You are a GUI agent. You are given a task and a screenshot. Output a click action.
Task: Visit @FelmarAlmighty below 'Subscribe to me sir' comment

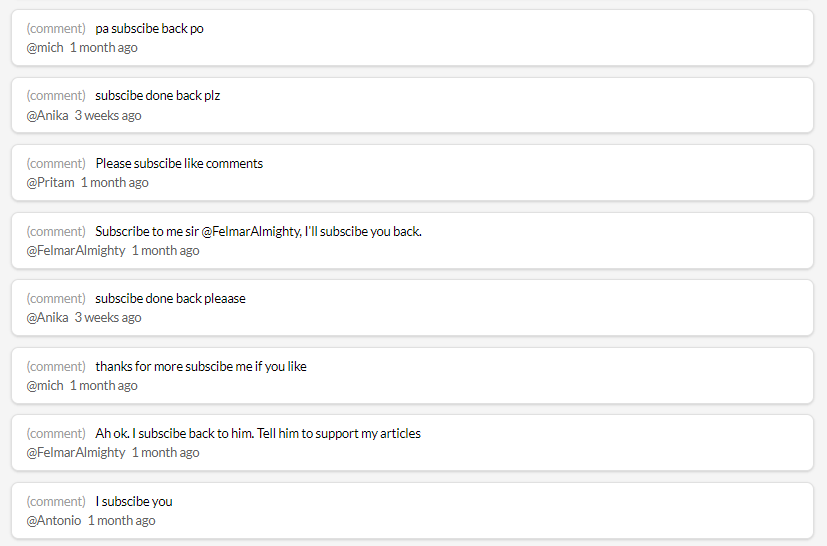pyautogui.click(x=76, y=251)
